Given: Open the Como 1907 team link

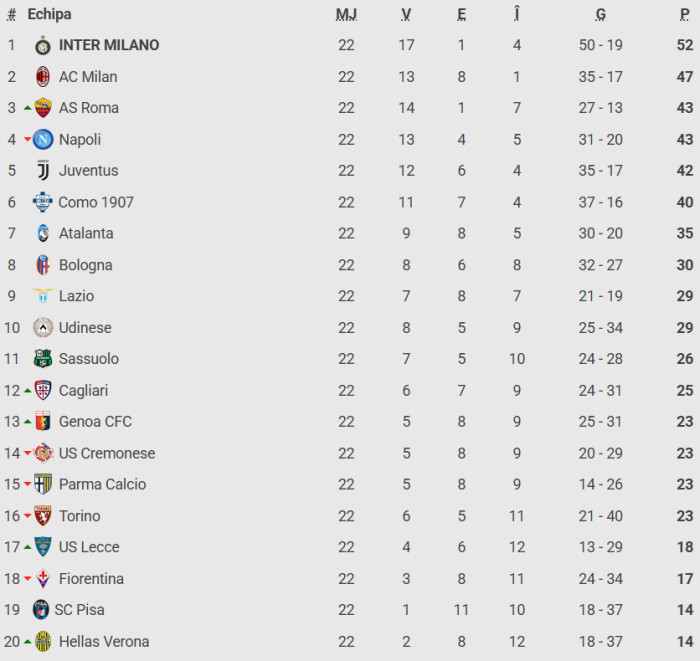Looking at the screenshot, I should click(x=96, y=202).
